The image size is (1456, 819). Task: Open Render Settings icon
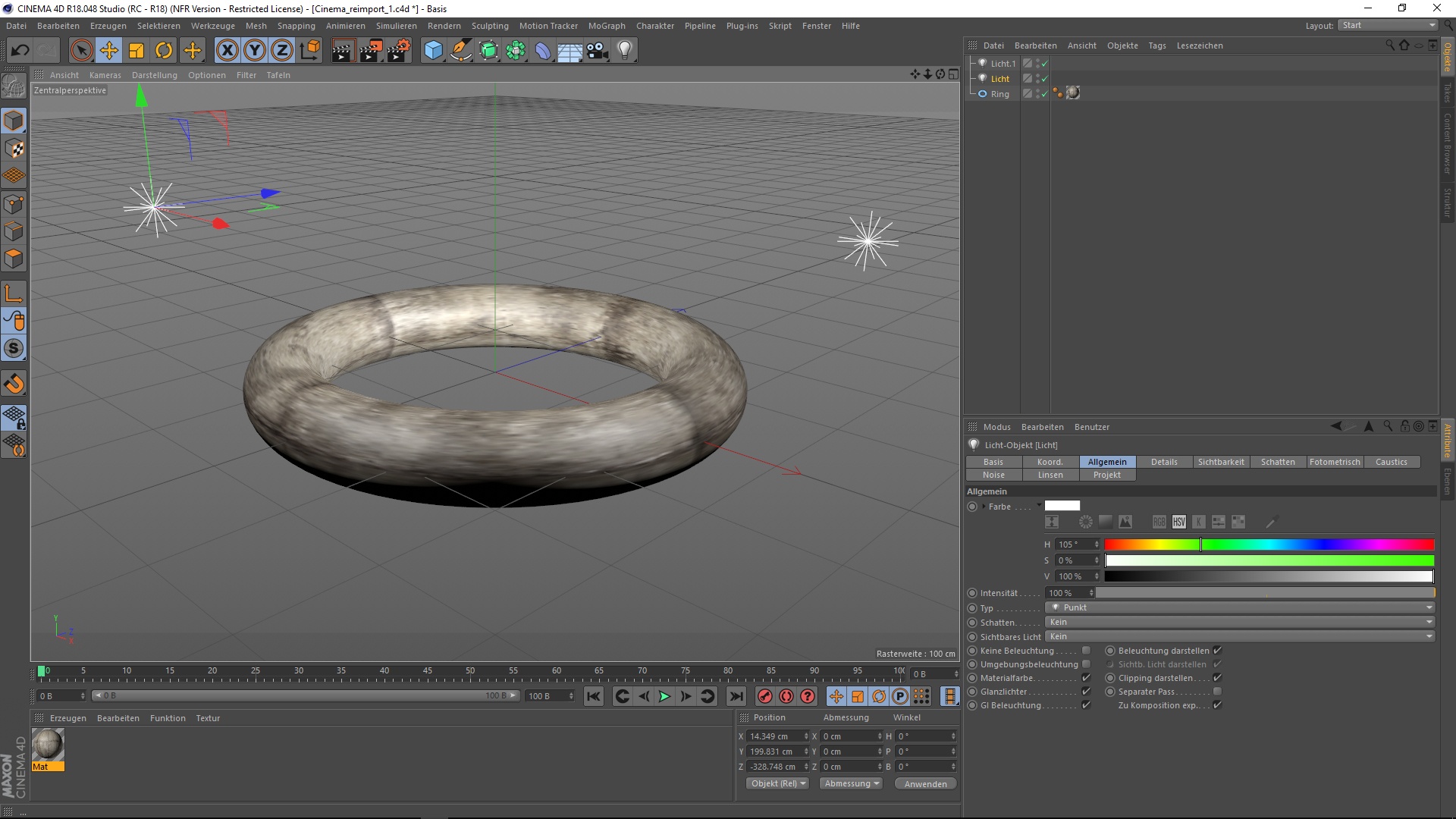tap(399, 51)
